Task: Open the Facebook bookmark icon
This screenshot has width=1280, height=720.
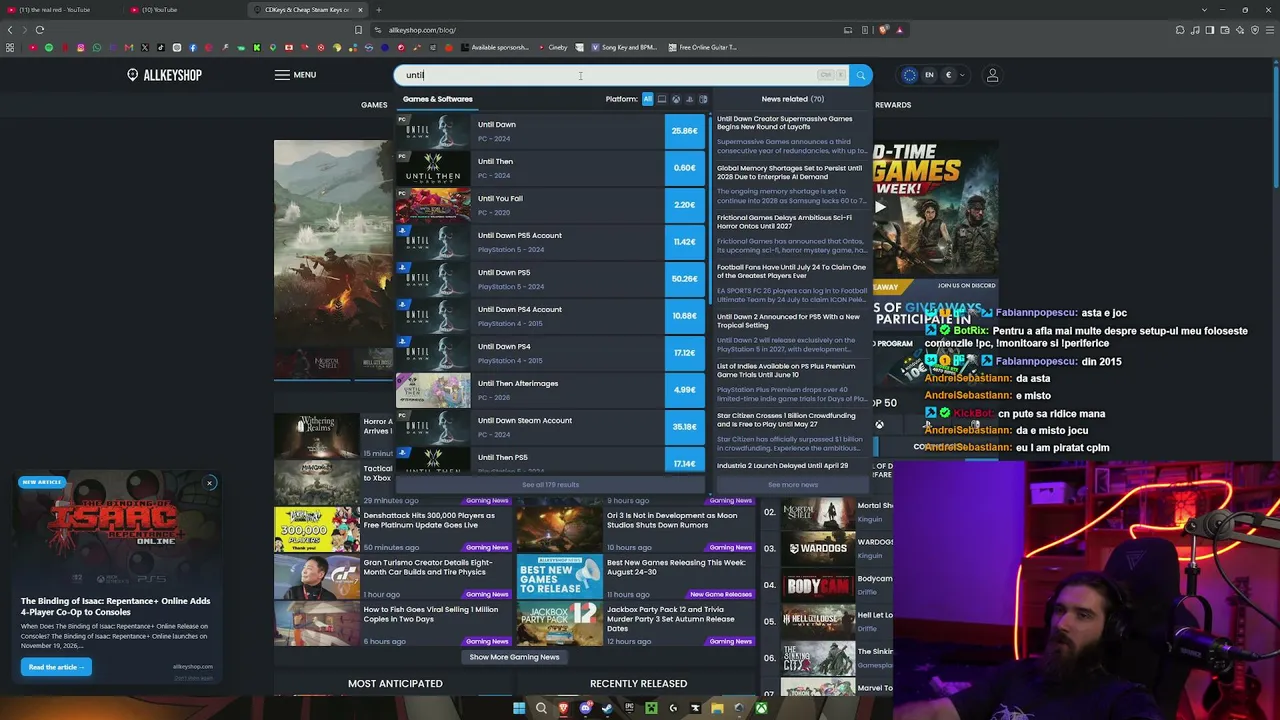Action: 193,47
